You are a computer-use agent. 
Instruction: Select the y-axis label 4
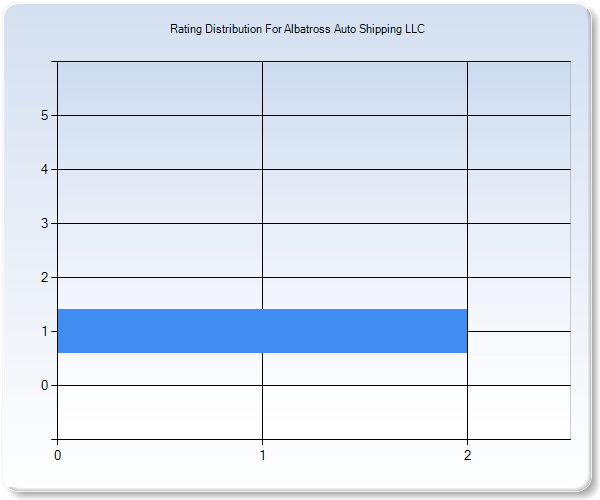45,169
